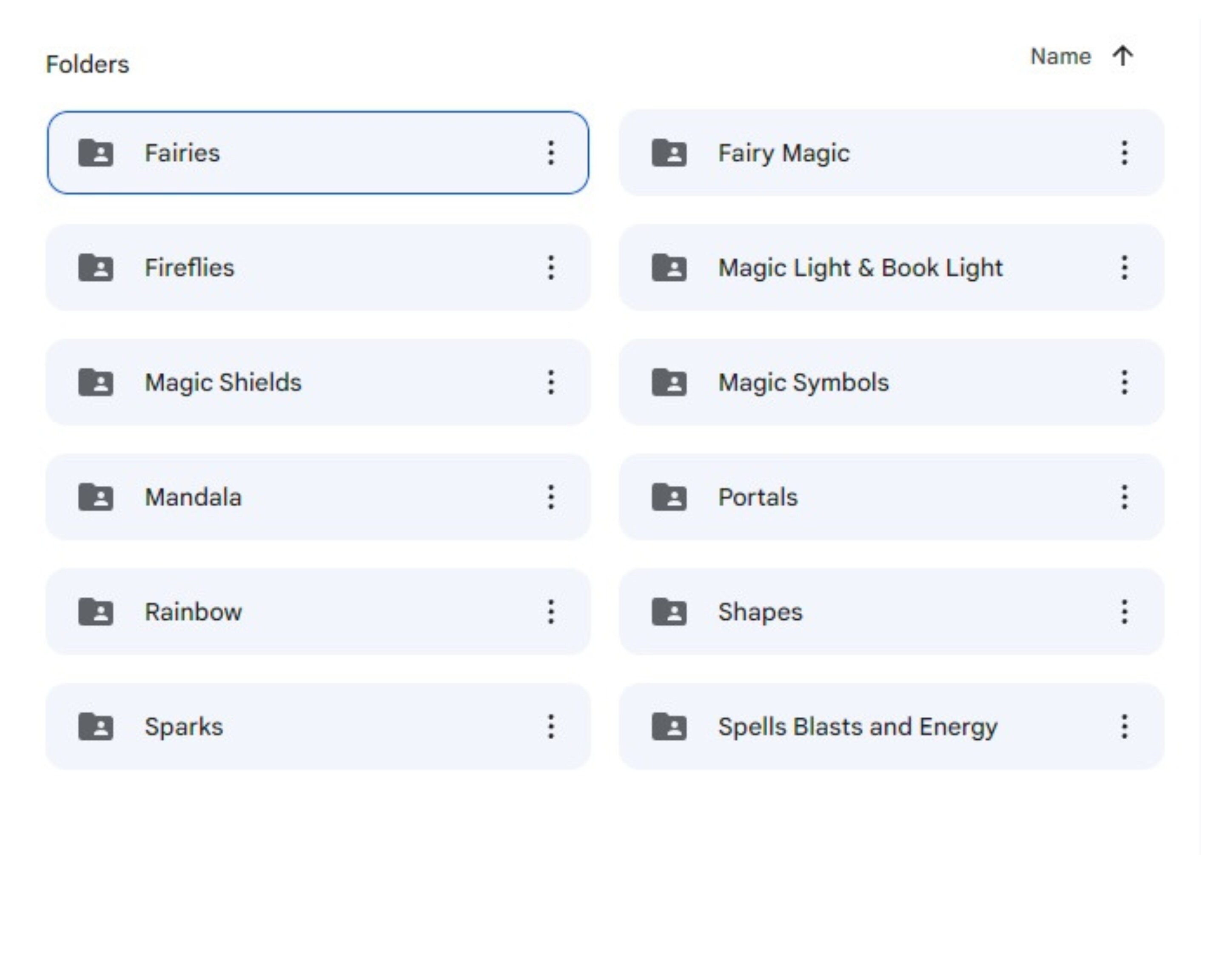Click the Fairies shared folder icon

97,152
